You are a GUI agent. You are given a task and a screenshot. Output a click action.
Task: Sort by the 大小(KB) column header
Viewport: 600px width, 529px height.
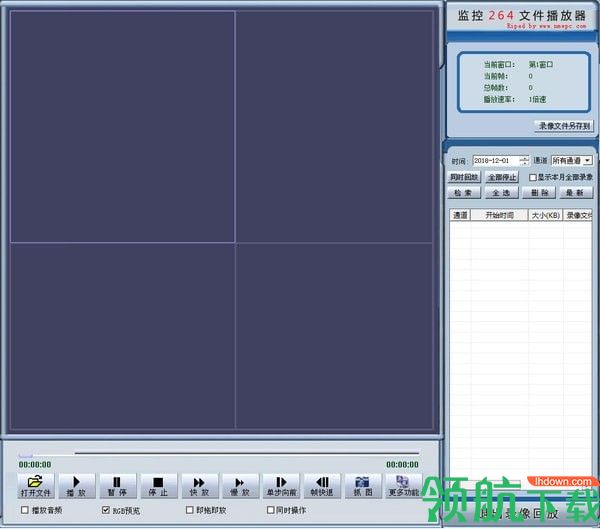(546, 215)
